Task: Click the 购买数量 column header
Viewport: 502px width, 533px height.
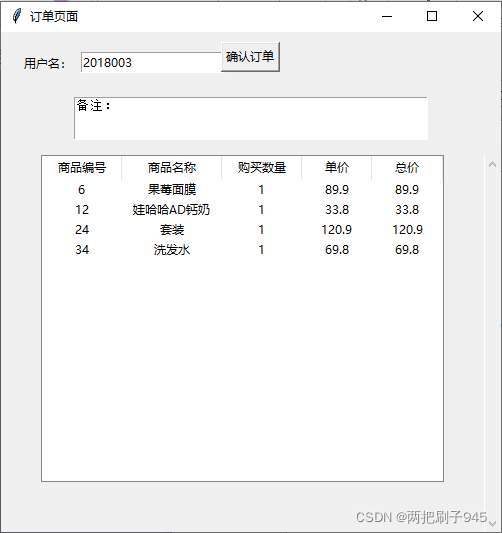Action: tap(262, 168)
